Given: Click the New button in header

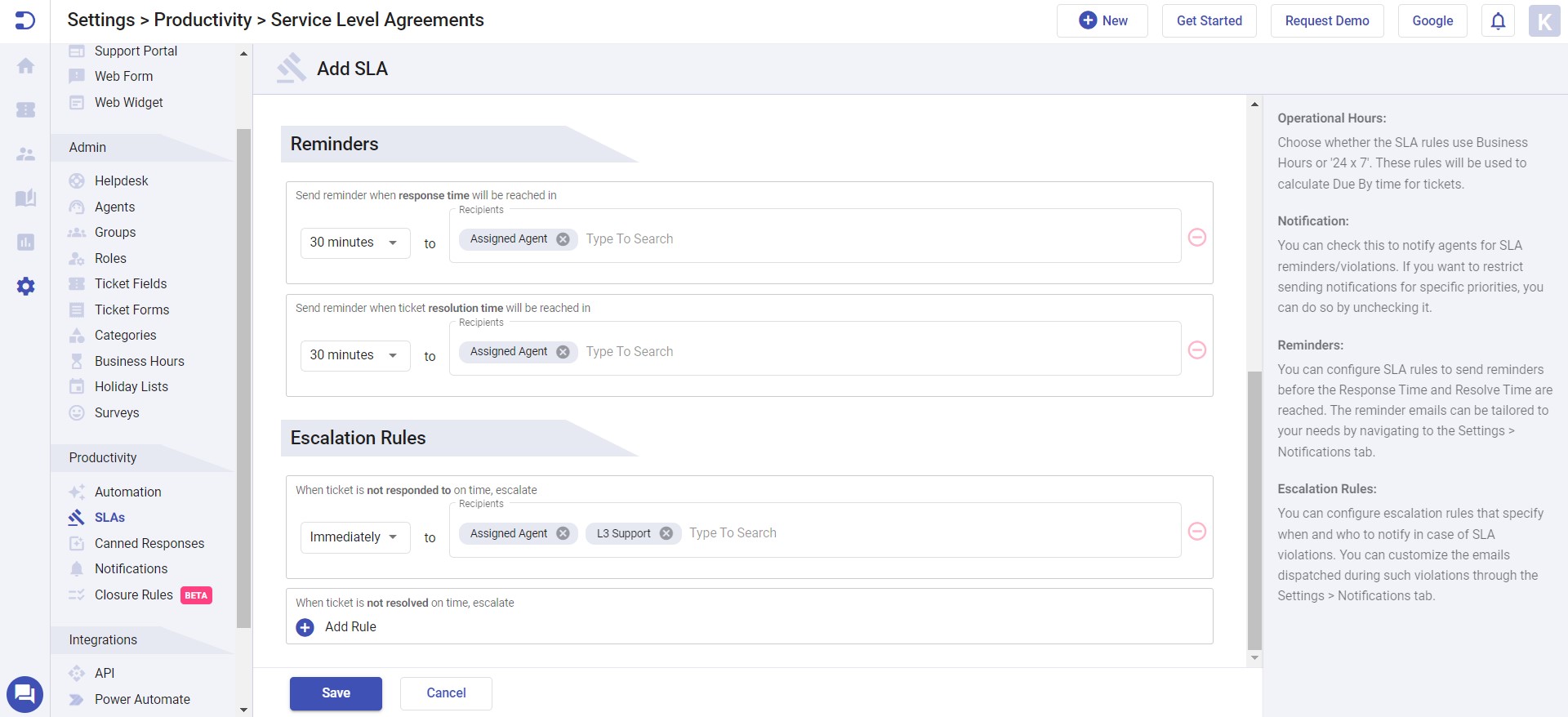Looking at the screenshot, I should click(x=1102, y=21).
